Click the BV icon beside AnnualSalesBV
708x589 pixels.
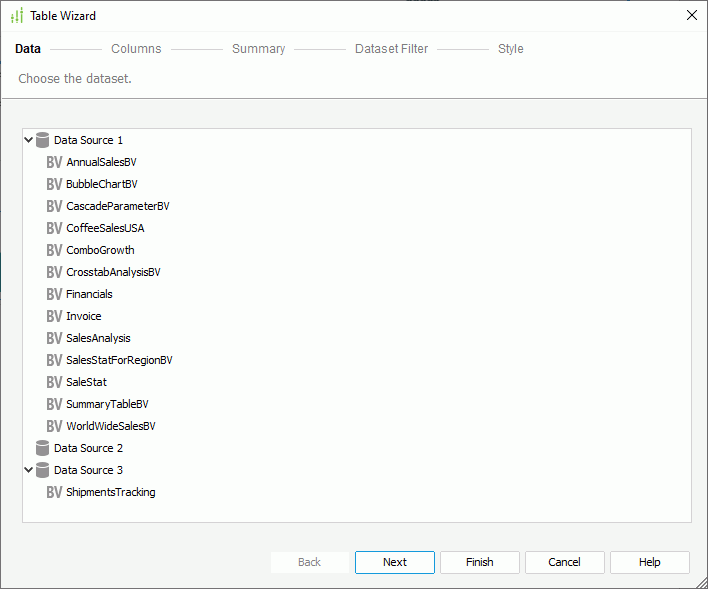[54, 162]
